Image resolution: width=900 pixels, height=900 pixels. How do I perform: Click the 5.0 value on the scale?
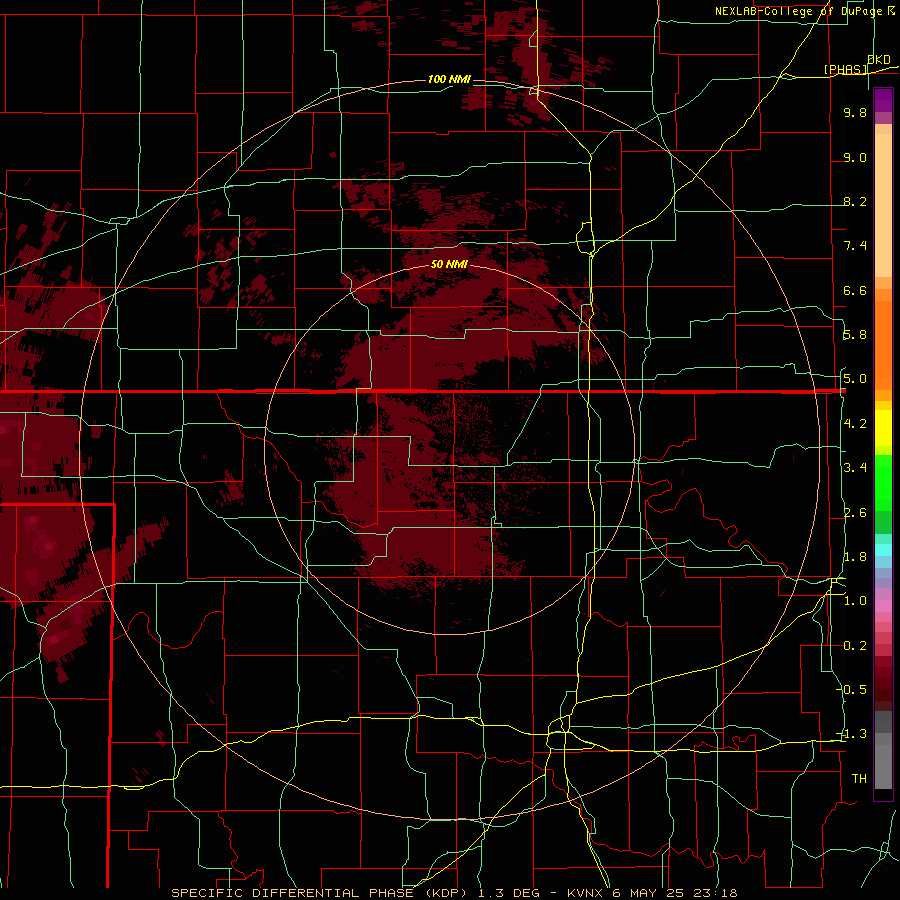click(855, 379)
